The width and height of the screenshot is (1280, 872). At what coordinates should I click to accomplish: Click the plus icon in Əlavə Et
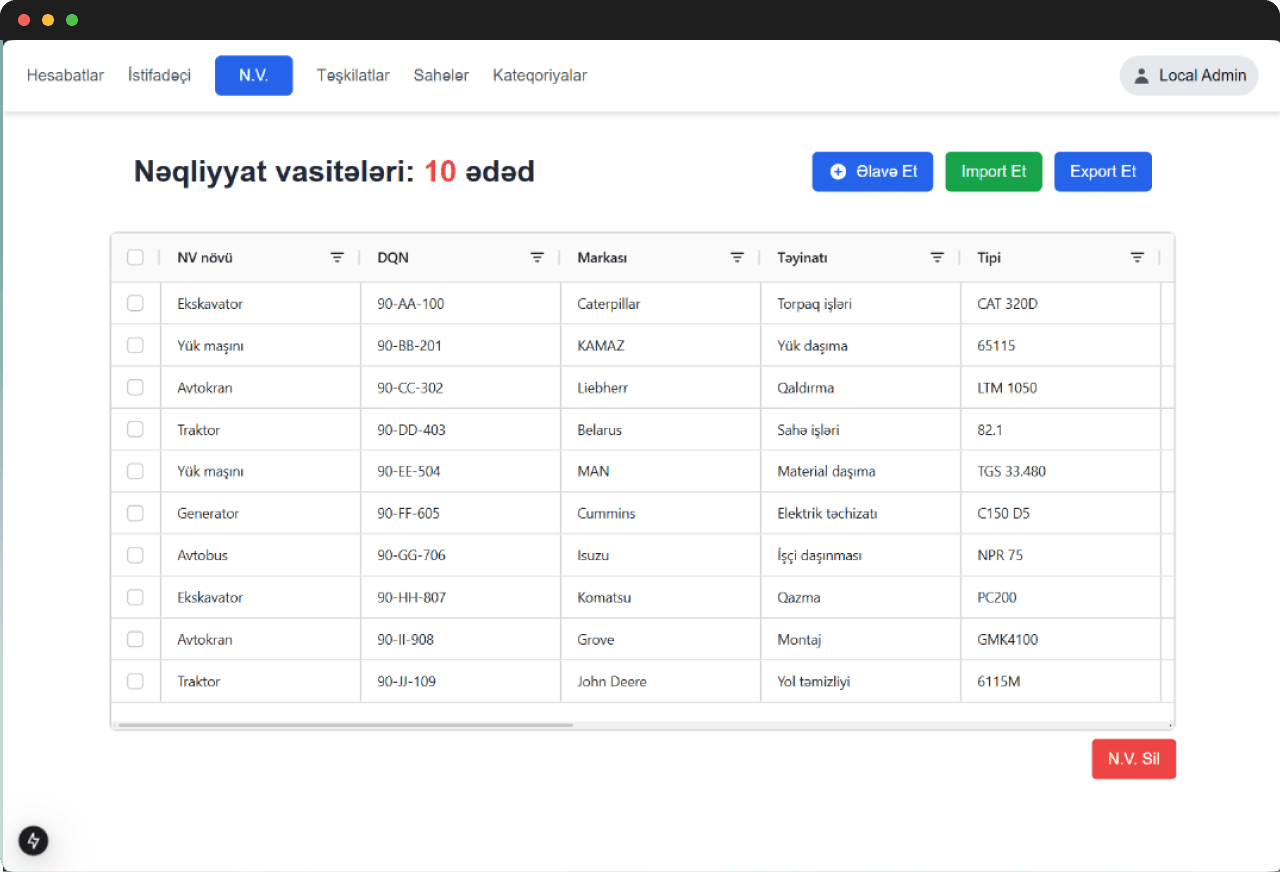click(838, 171)
